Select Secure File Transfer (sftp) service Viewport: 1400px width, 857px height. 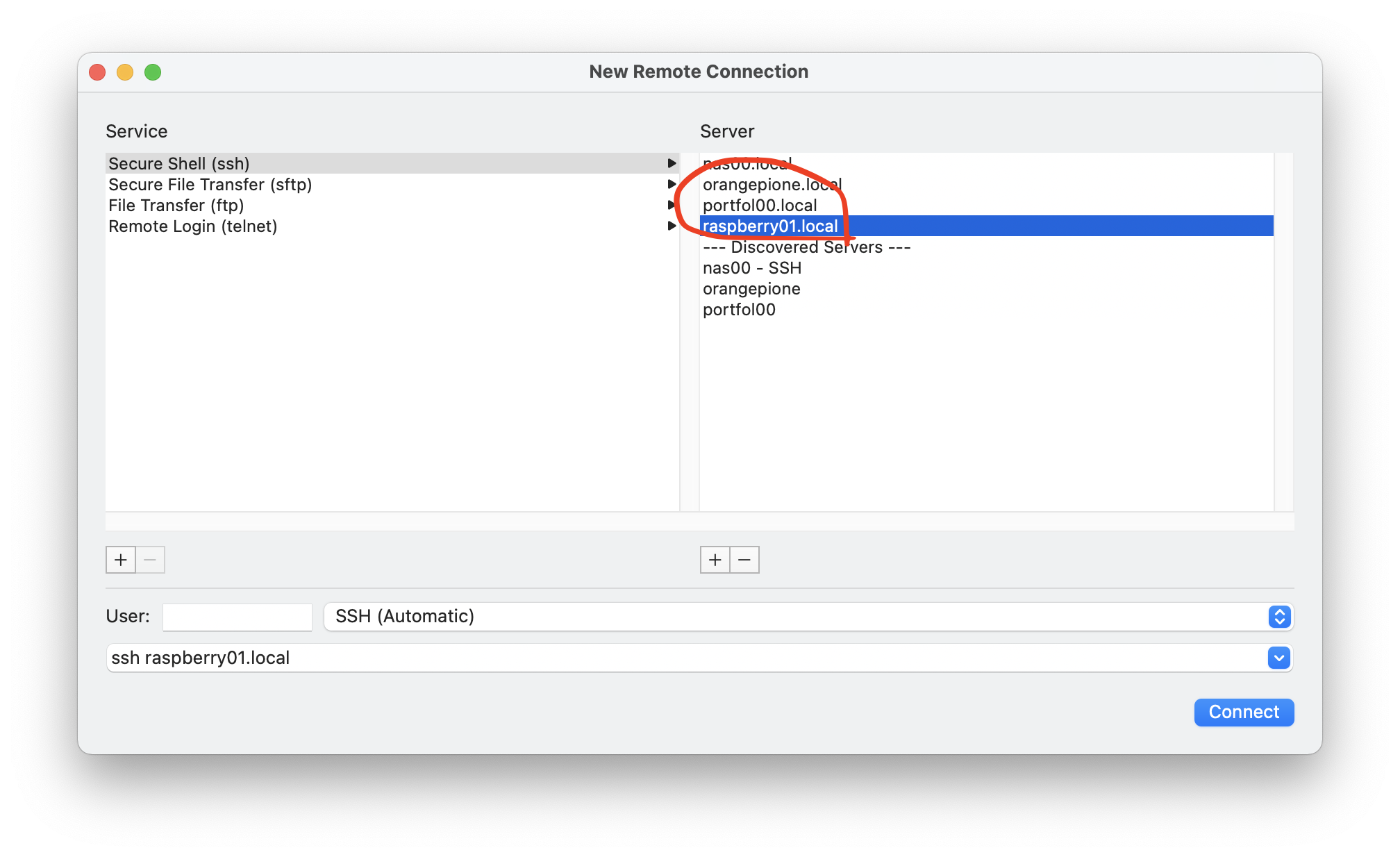210,185
